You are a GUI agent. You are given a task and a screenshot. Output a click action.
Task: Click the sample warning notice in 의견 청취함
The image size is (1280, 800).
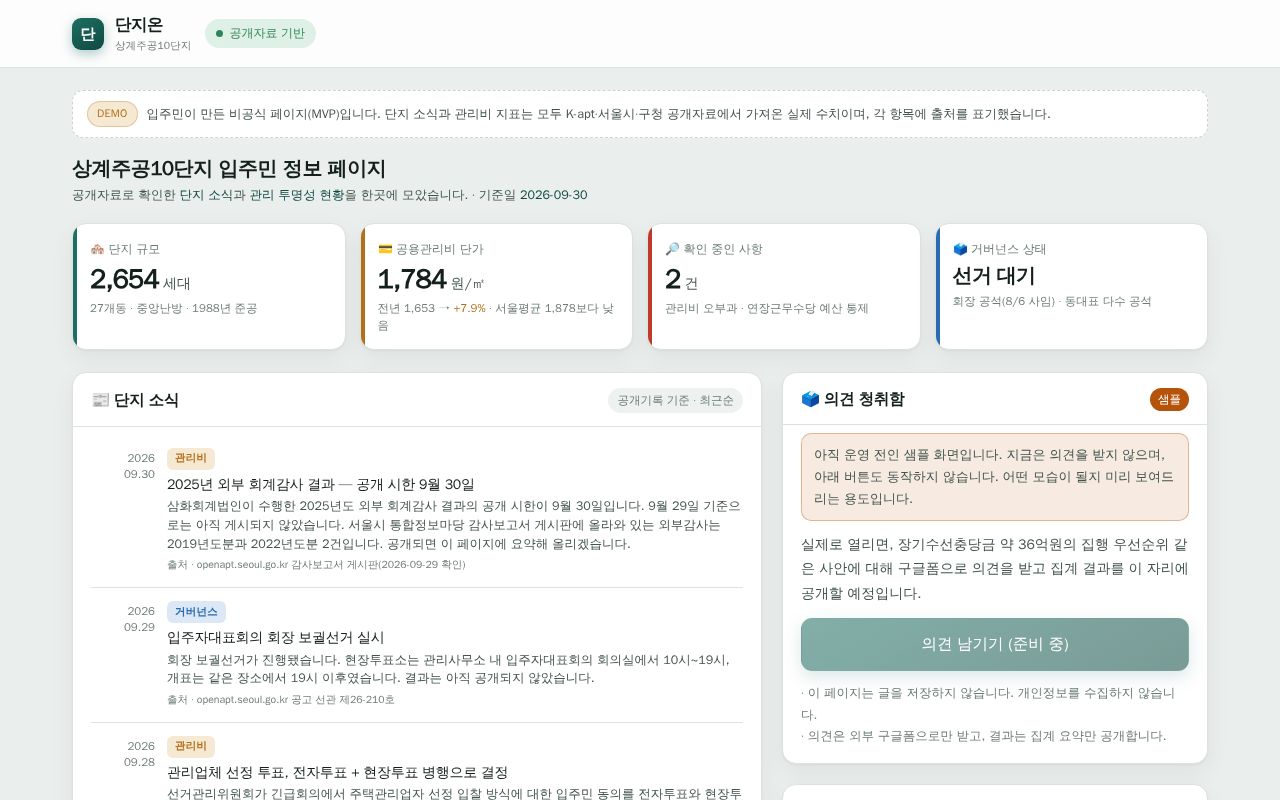(x=995, y=477)
